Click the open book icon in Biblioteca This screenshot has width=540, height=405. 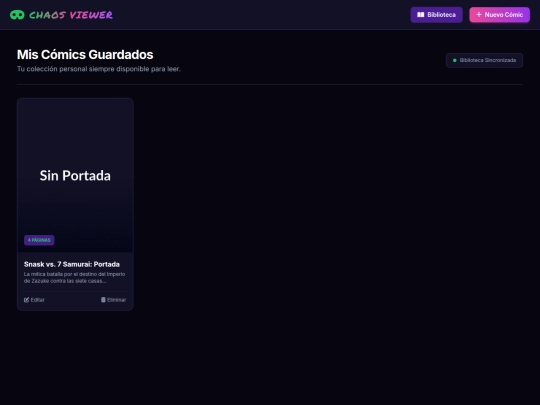pyautogui.click(x=420, y=15)
